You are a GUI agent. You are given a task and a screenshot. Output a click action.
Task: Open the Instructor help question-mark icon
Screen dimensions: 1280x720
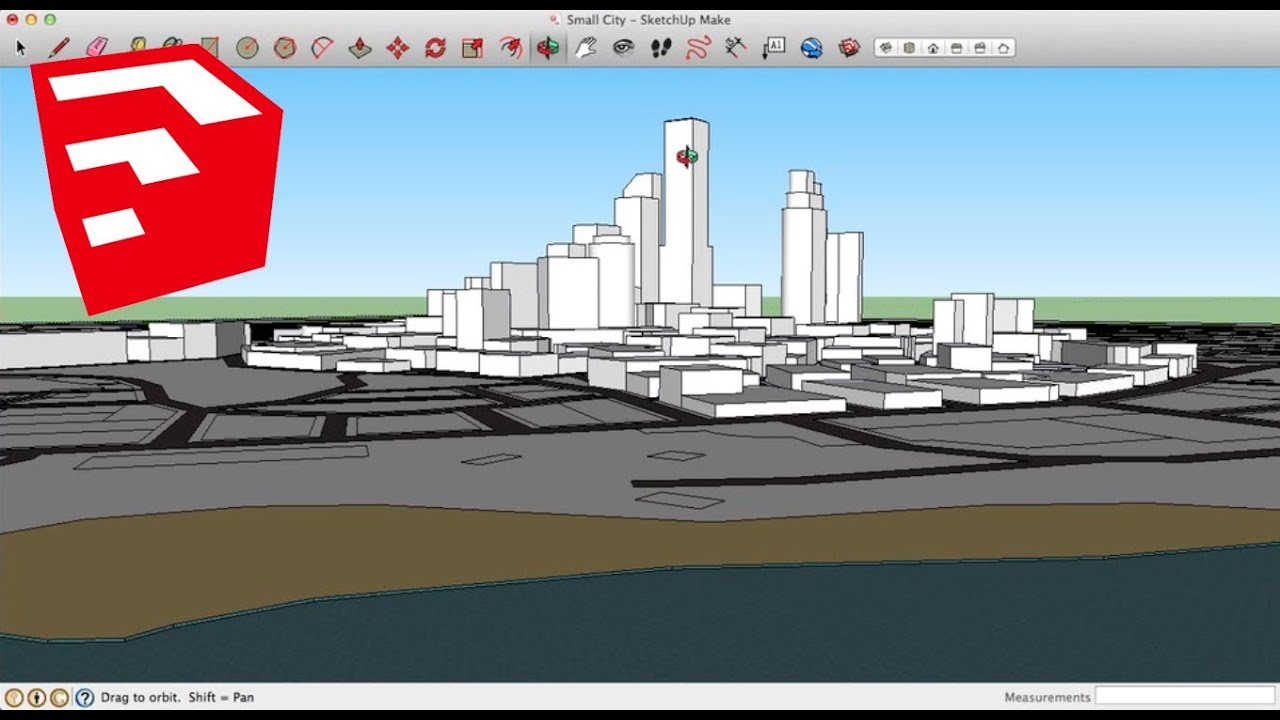pyautogui.click(x=85, y=698)
